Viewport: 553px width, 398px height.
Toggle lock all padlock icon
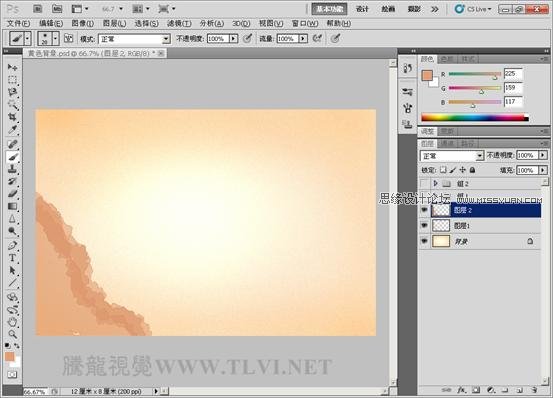pos(473,170)
